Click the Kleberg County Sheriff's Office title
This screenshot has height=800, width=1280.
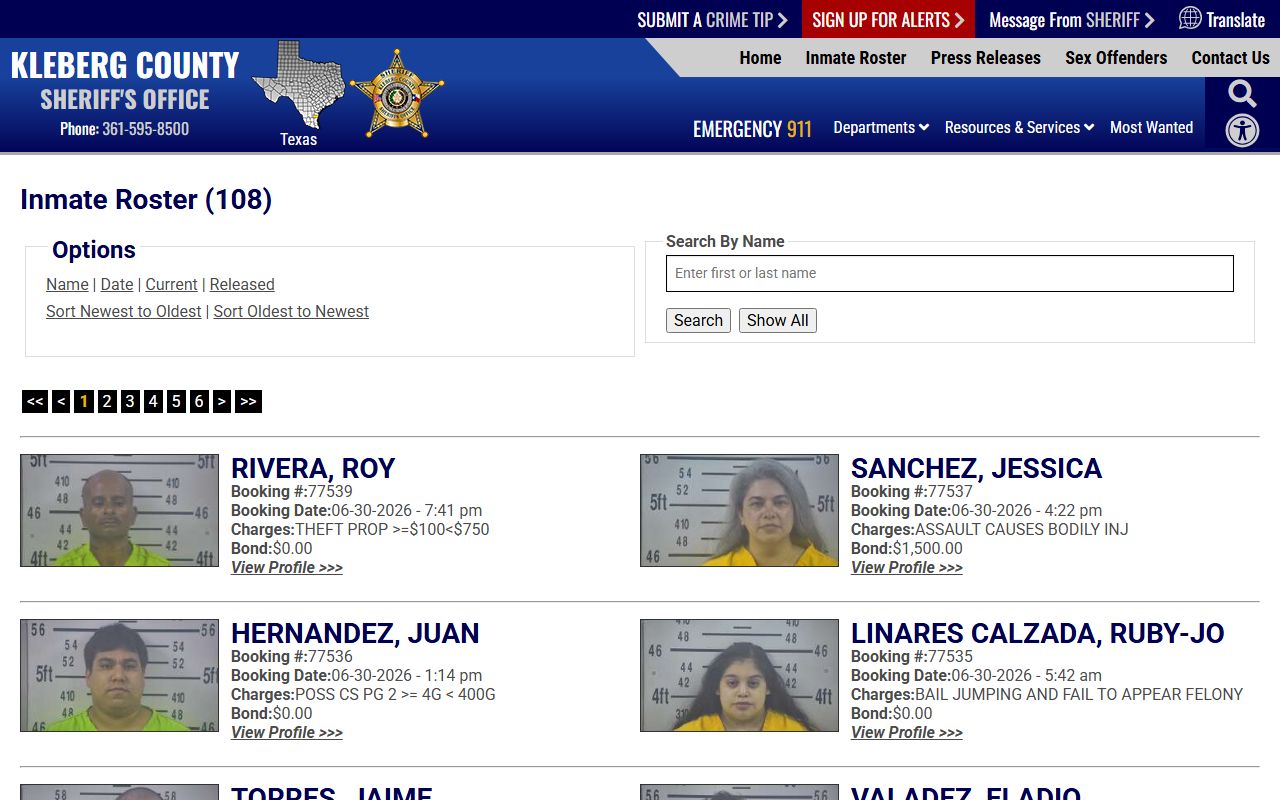pyautogui.click(x=125, y=82)
